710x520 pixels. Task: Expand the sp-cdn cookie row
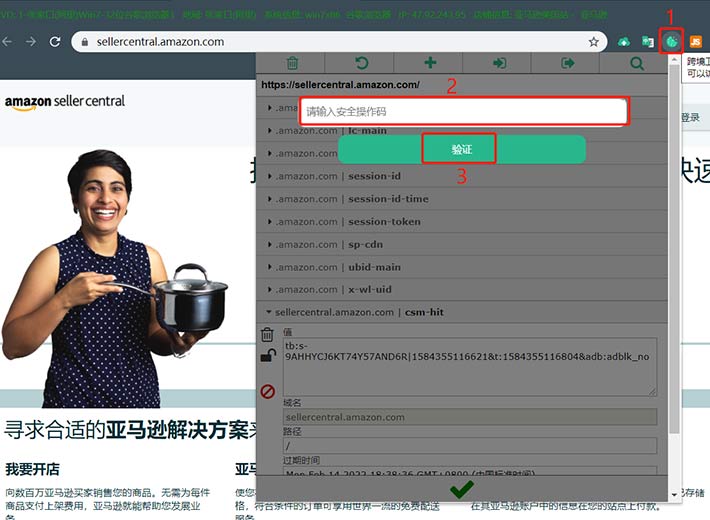(462, 244)
